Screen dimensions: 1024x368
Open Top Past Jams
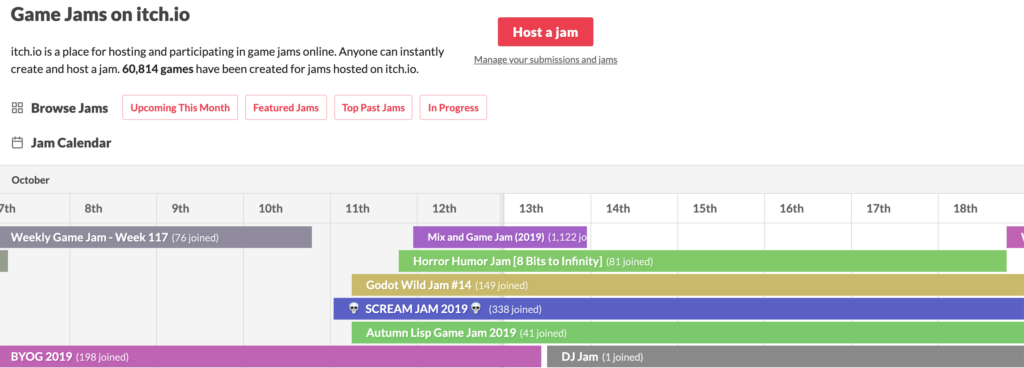click(x=373, y=108)
